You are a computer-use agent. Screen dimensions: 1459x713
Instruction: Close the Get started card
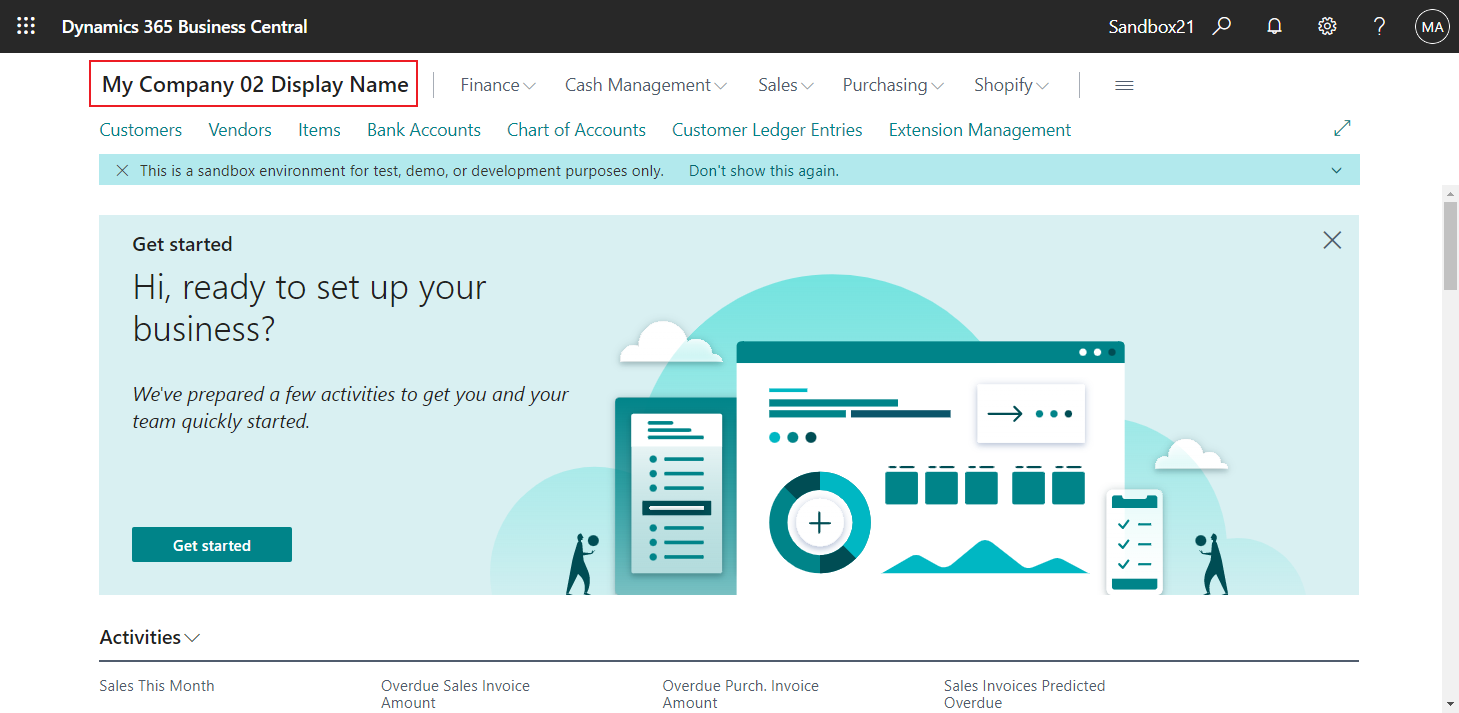point(1332,240)
